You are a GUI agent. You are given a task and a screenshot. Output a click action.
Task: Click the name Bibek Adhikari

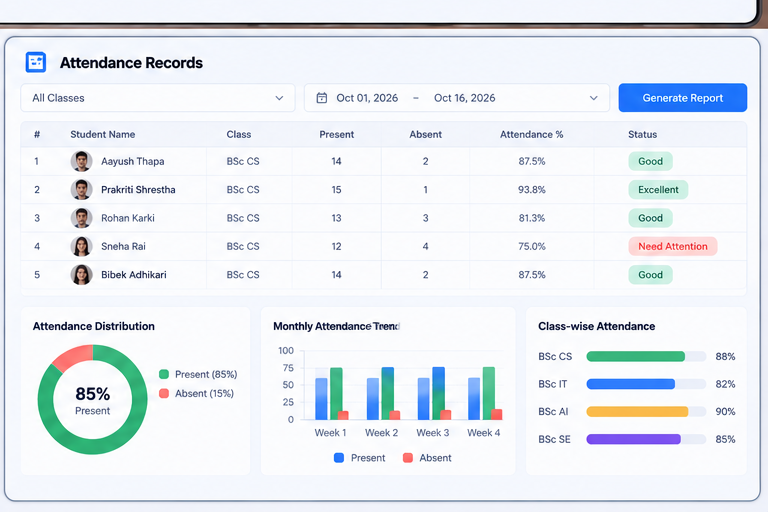click(x=134, y=275)
